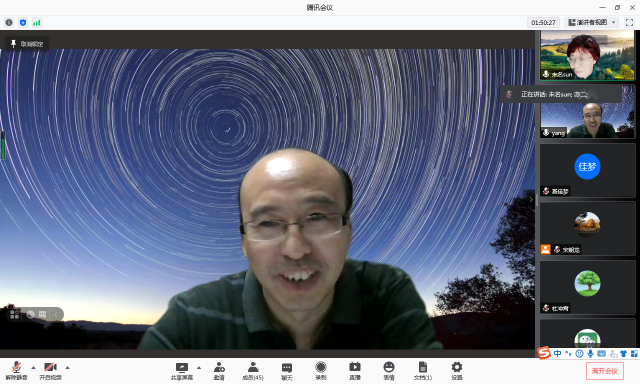
Task: Open the speaker view layout dropdown
Action: pyautogui.click(x=592, y=22)
